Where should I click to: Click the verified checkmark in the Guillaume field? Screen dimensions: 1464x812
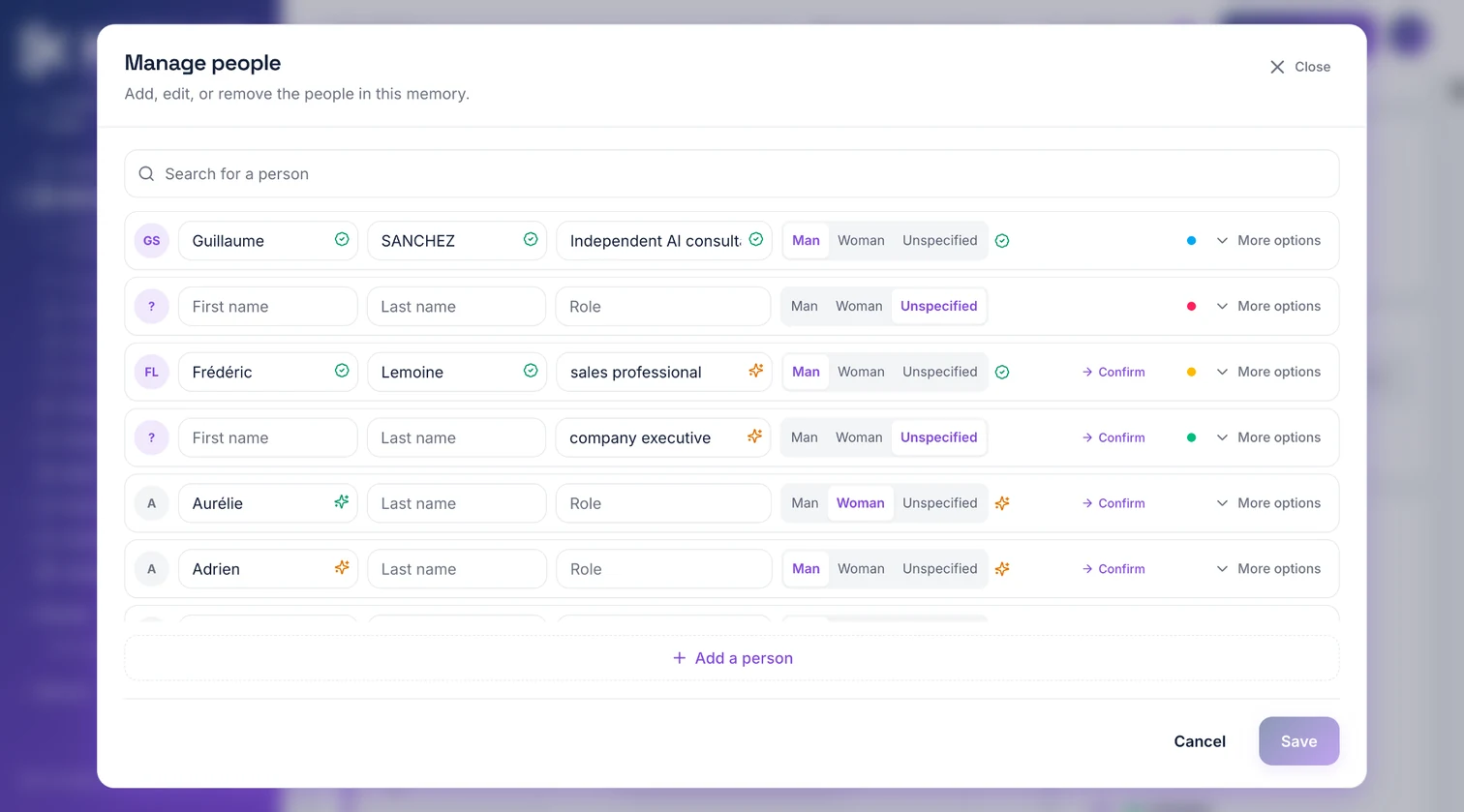pos(342,240)
